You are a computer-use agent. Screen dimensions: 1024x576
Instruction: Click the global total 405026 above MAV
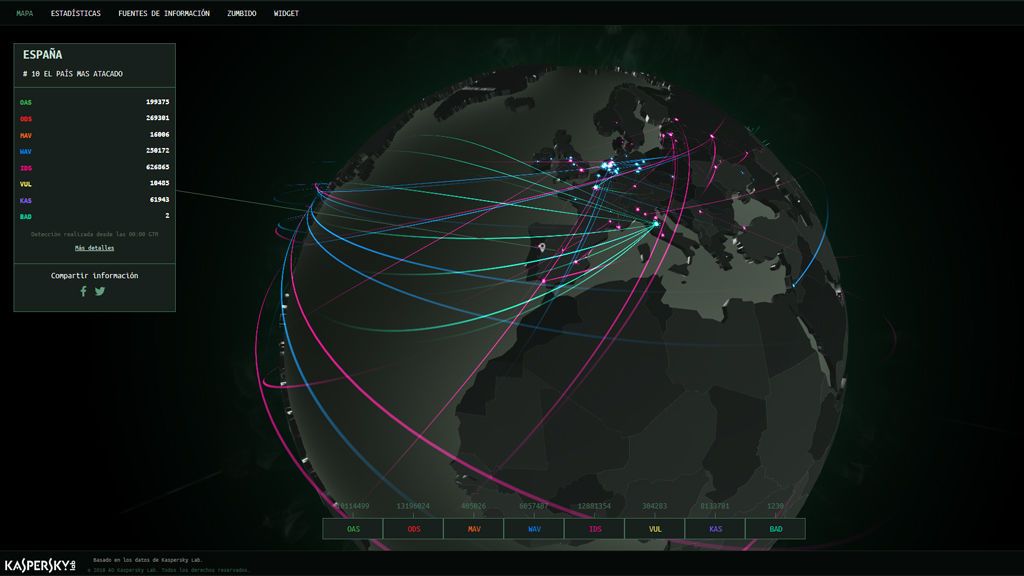coord(474,506)
